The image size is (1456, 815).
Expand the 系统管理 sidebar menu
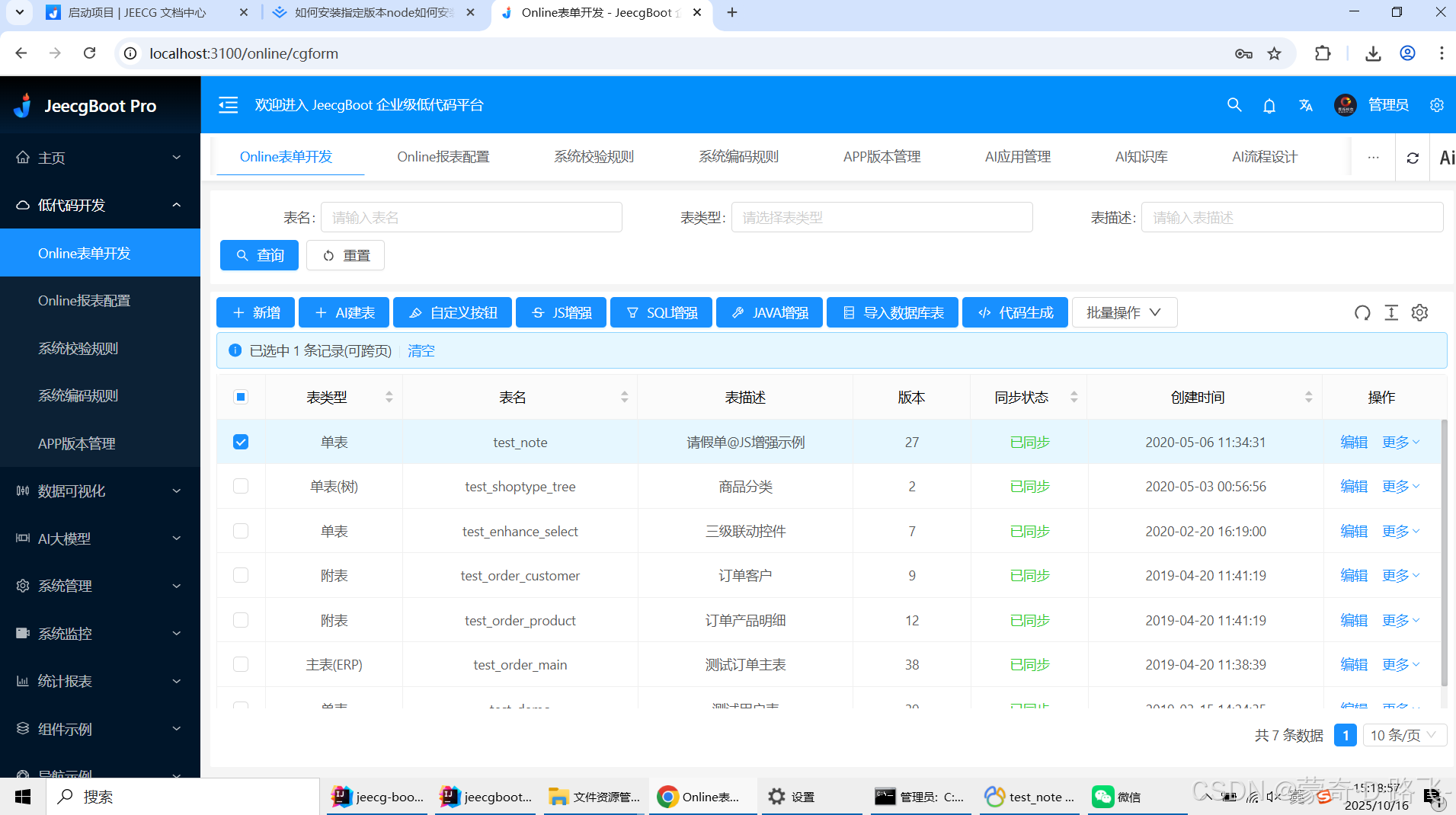coord(100,586)
